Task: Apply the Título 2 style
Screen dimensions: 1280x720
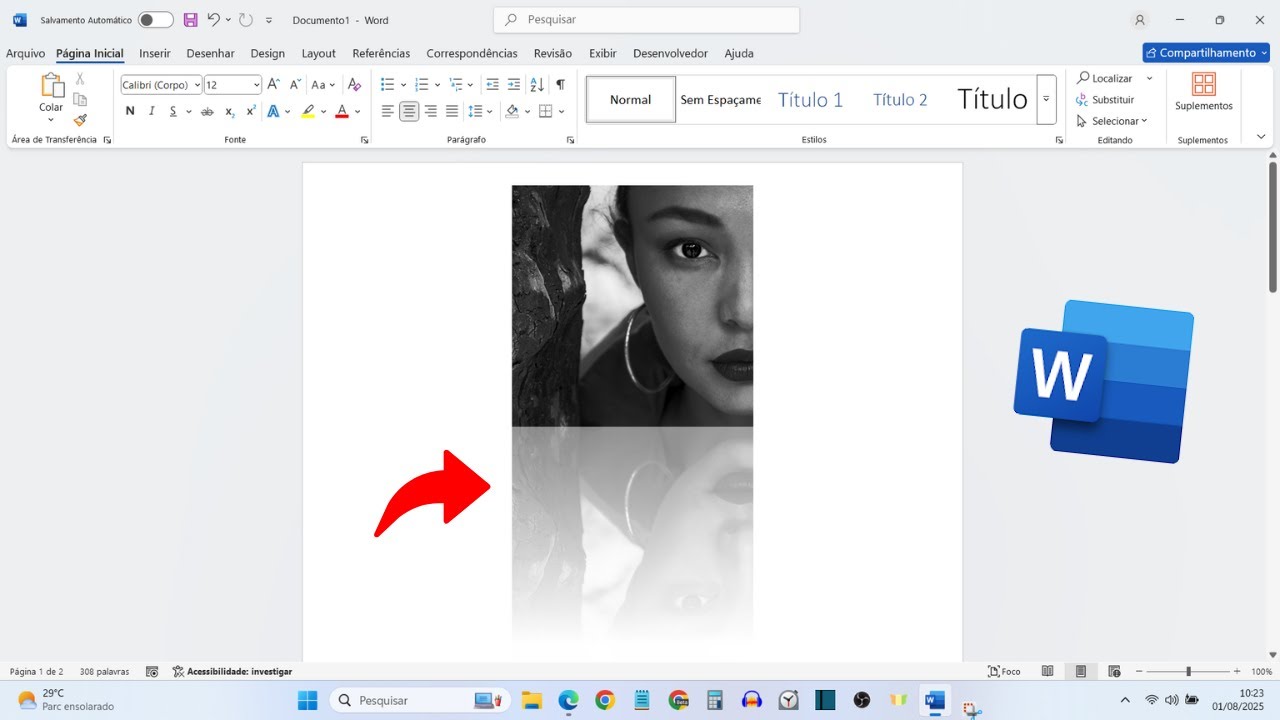Action: [x=900, y=99]
